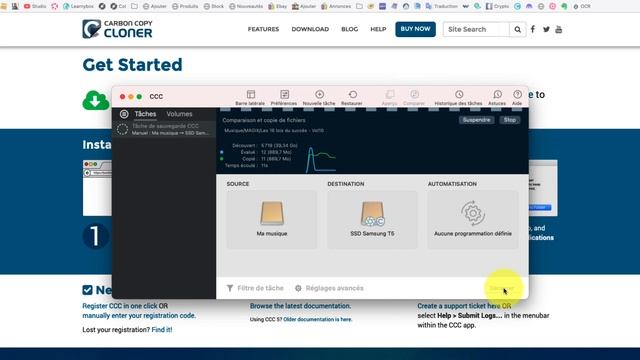
Task: Open the Ebay bookmark
Action: tap(278, 6)
